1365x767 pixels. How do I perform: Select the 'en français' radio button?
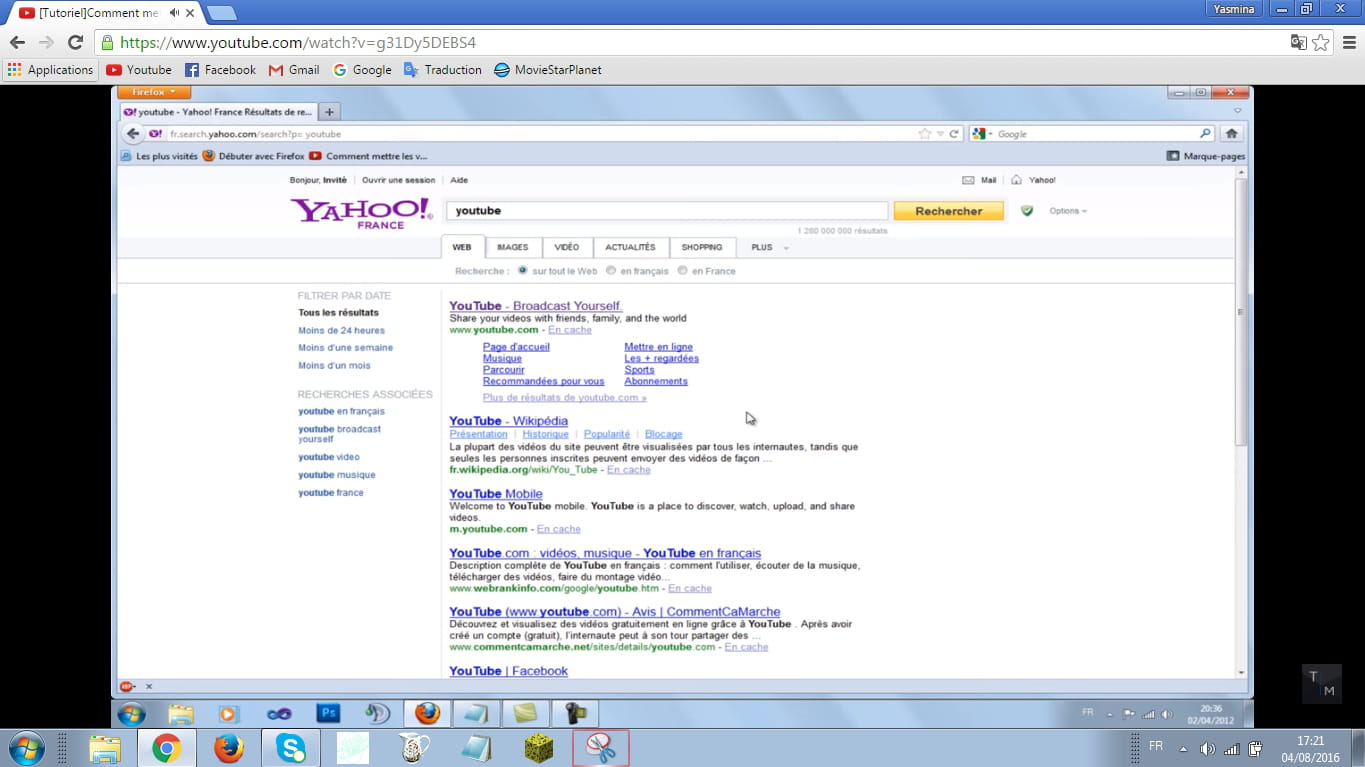click(x=611, y=270)
